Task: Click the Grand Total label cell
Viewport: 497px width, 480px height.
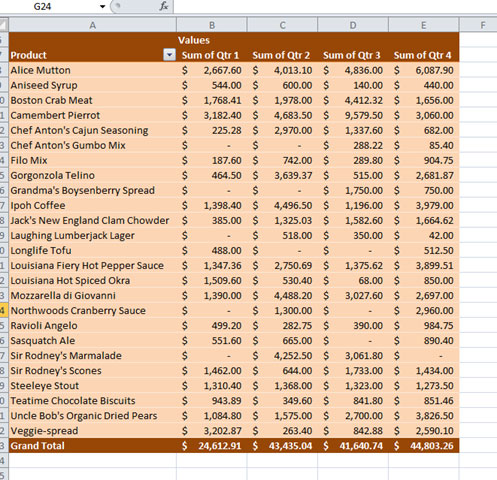Action: tap(92, 446)
